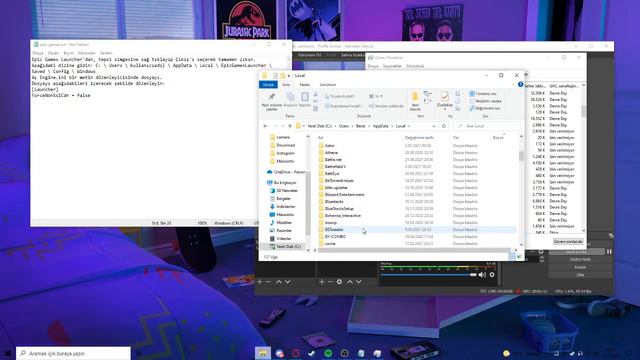Viewport: 640px width, 360px height.
Task: Open OBS audio mixer settings gear
Action: click(x=492, y=275)
